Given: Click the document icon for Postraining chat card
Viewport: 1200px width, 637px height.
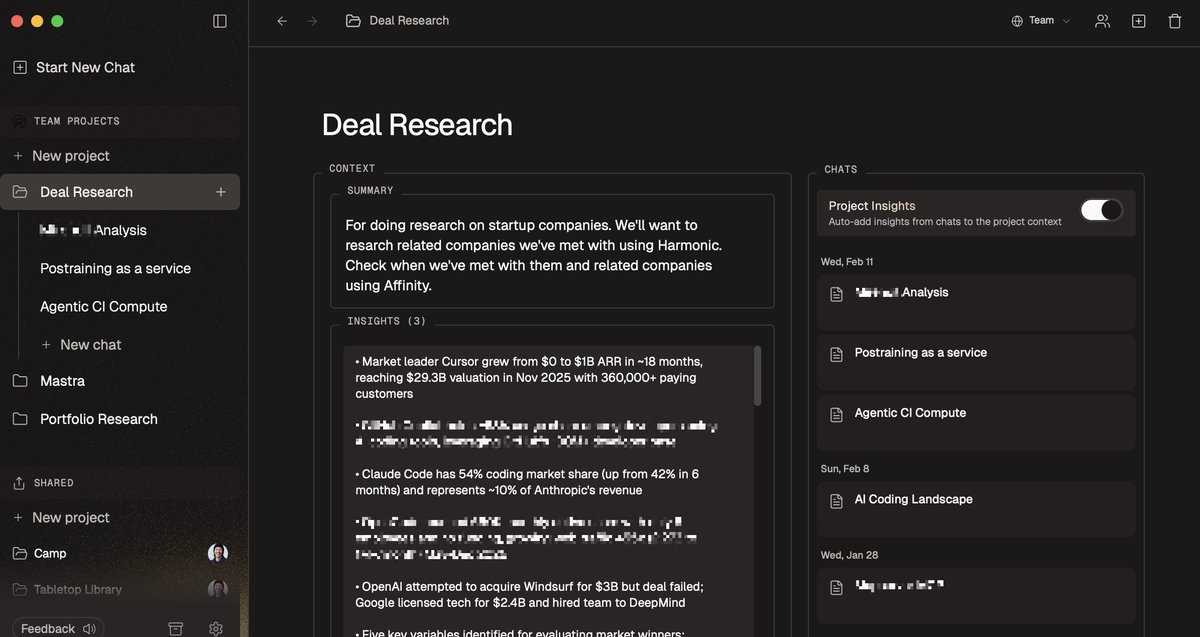Looking at the screenshot, I should coord(837,353).
